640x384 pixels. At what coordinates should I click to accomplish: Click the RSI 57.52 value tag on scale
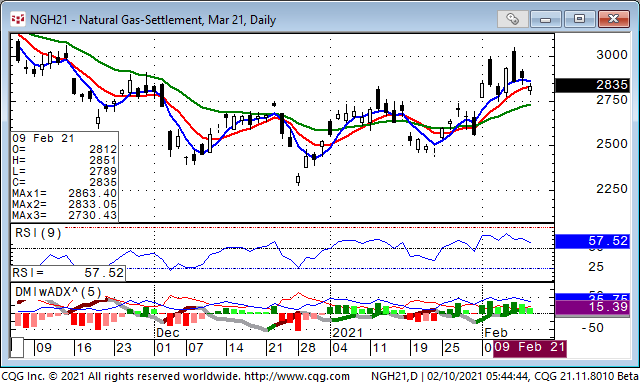pyautogui.click(x=592, y=241)
